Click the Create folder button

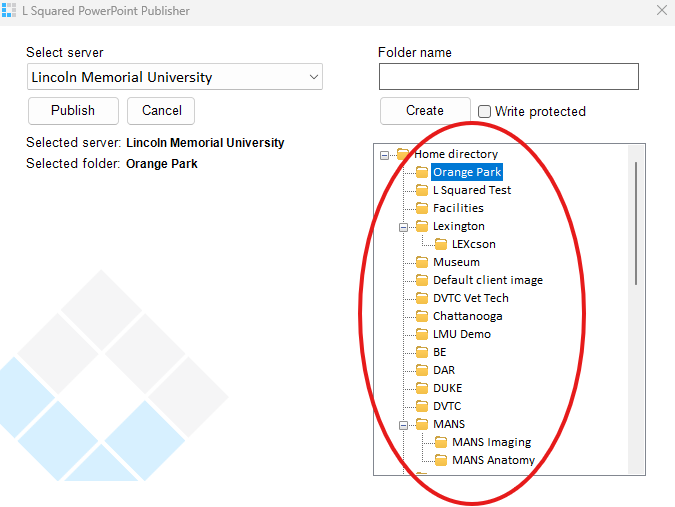425,111
